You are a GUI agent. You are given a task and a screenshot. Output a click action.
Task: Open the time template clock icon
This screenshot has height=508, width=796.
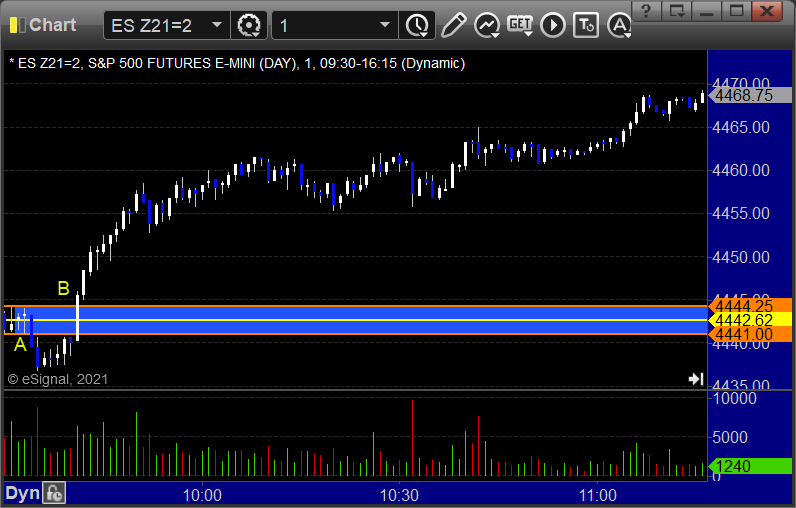[417, 25]
